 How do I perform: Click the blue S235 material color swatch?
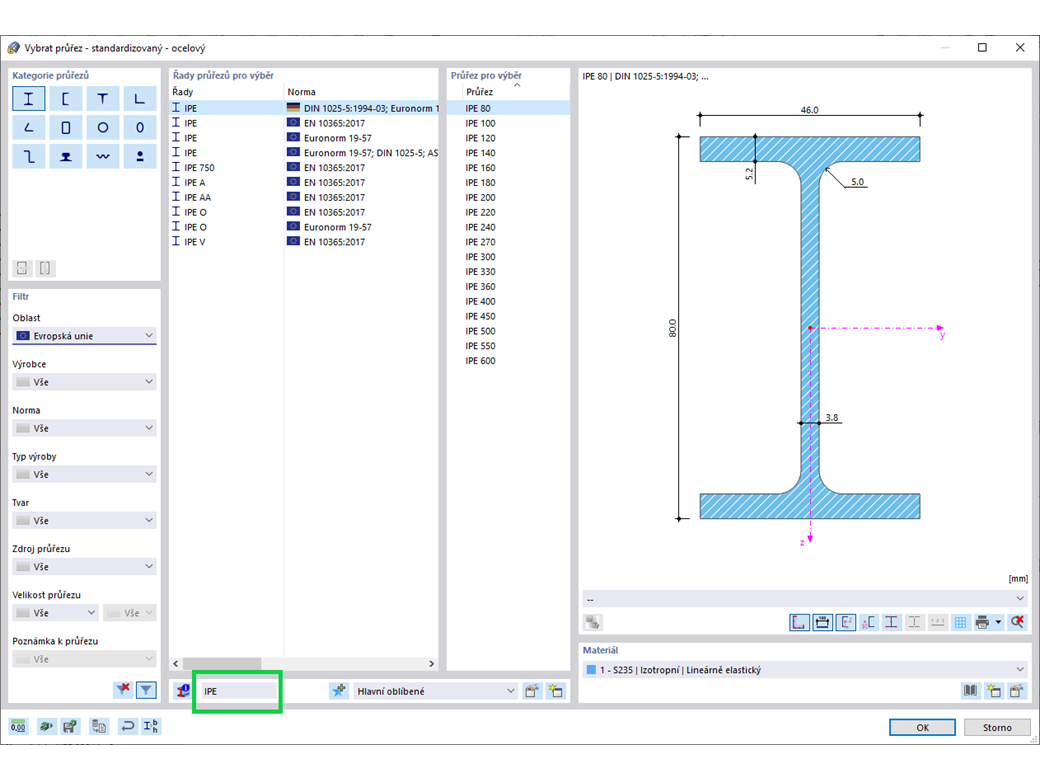coord(591,670)
